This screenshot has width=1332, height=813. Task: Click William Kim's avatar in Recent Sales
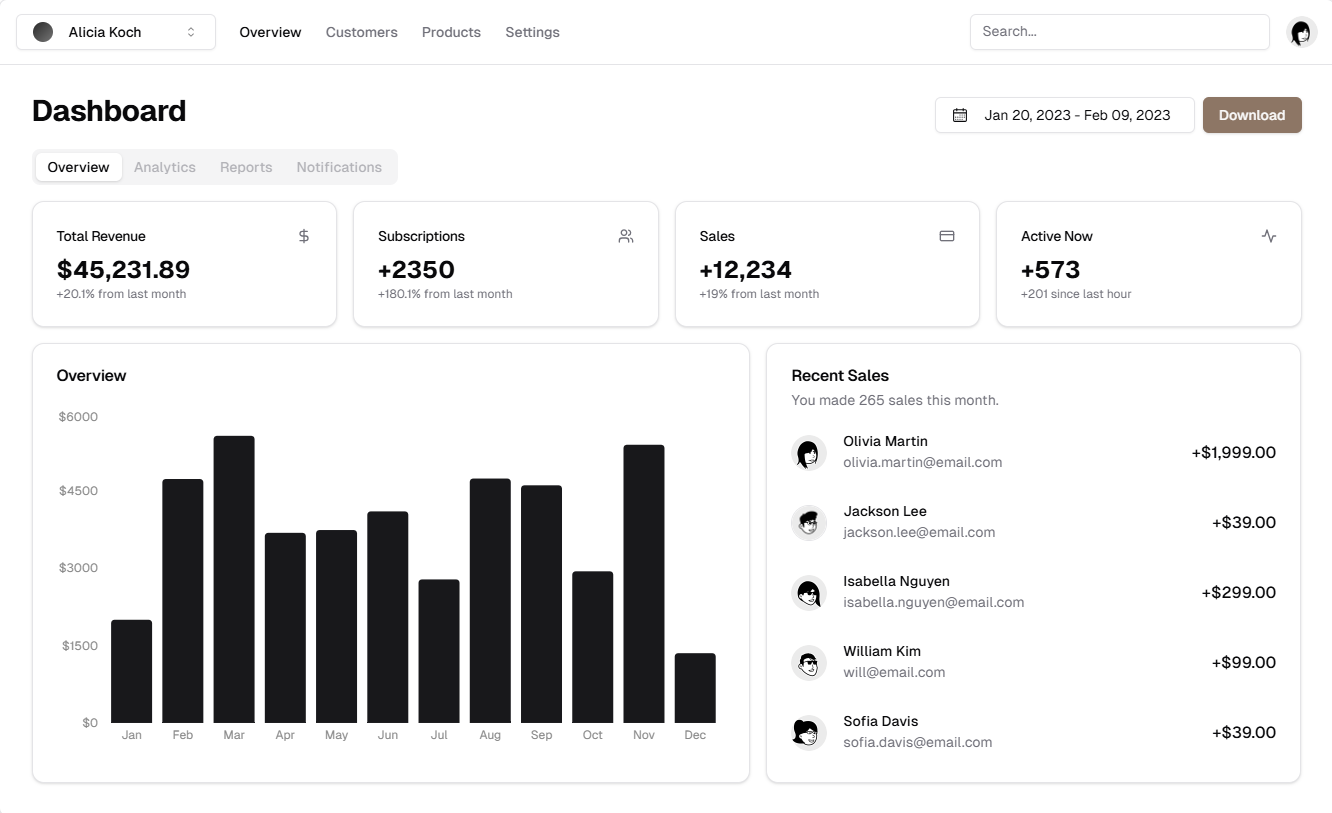[x=809, y=663]
